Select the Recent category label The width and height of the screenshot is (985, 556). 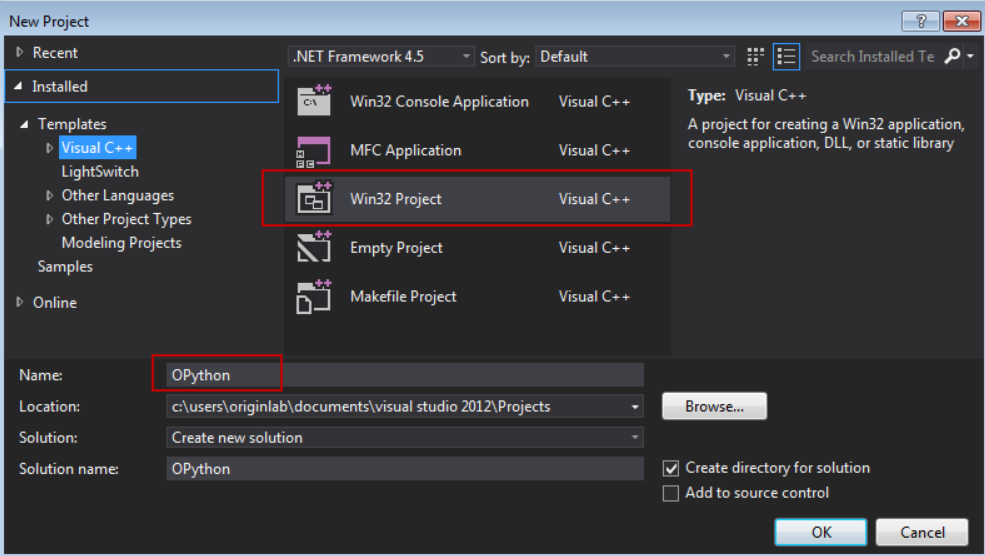click(x=55, y=52)
